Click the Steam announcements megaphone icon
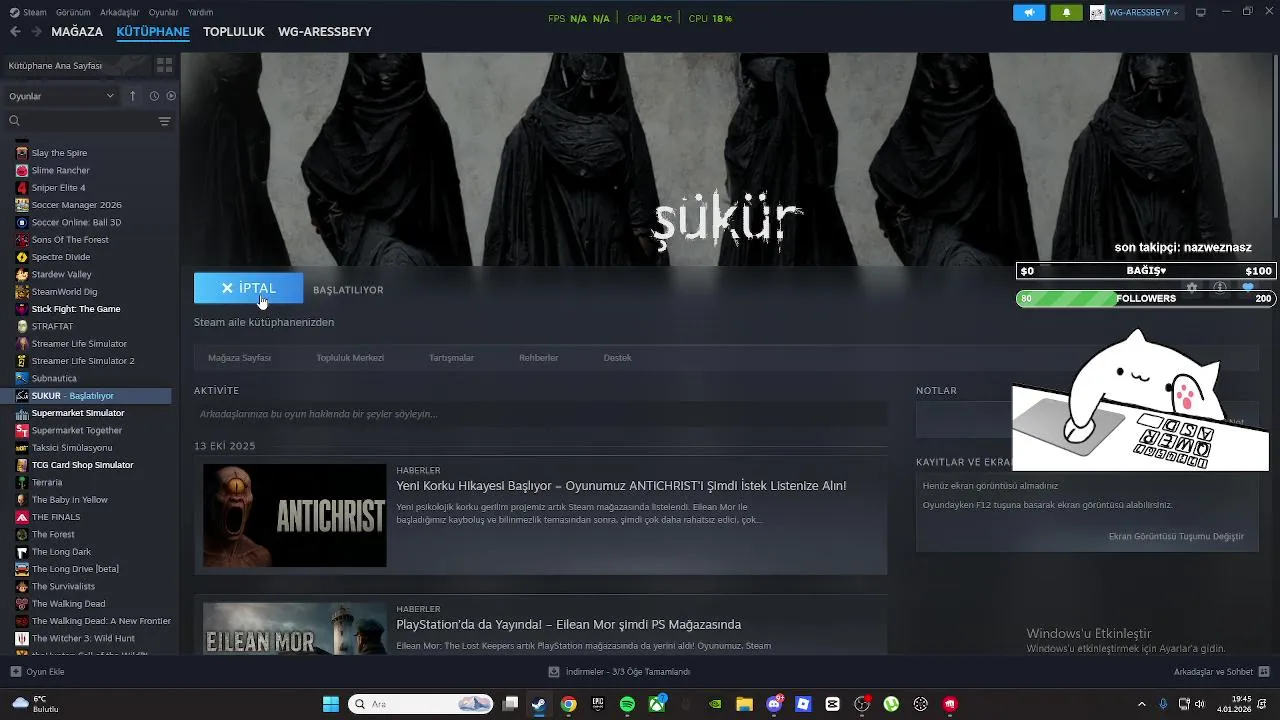Screen dimensions: 1280x720 coord(1029,13)
